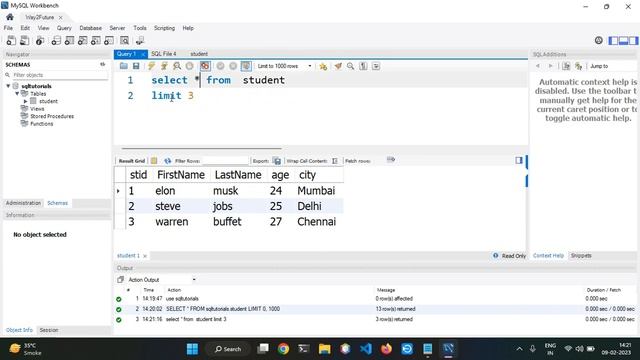
Task: Click Export recordset save icon
Action: (x=277, y=161)
